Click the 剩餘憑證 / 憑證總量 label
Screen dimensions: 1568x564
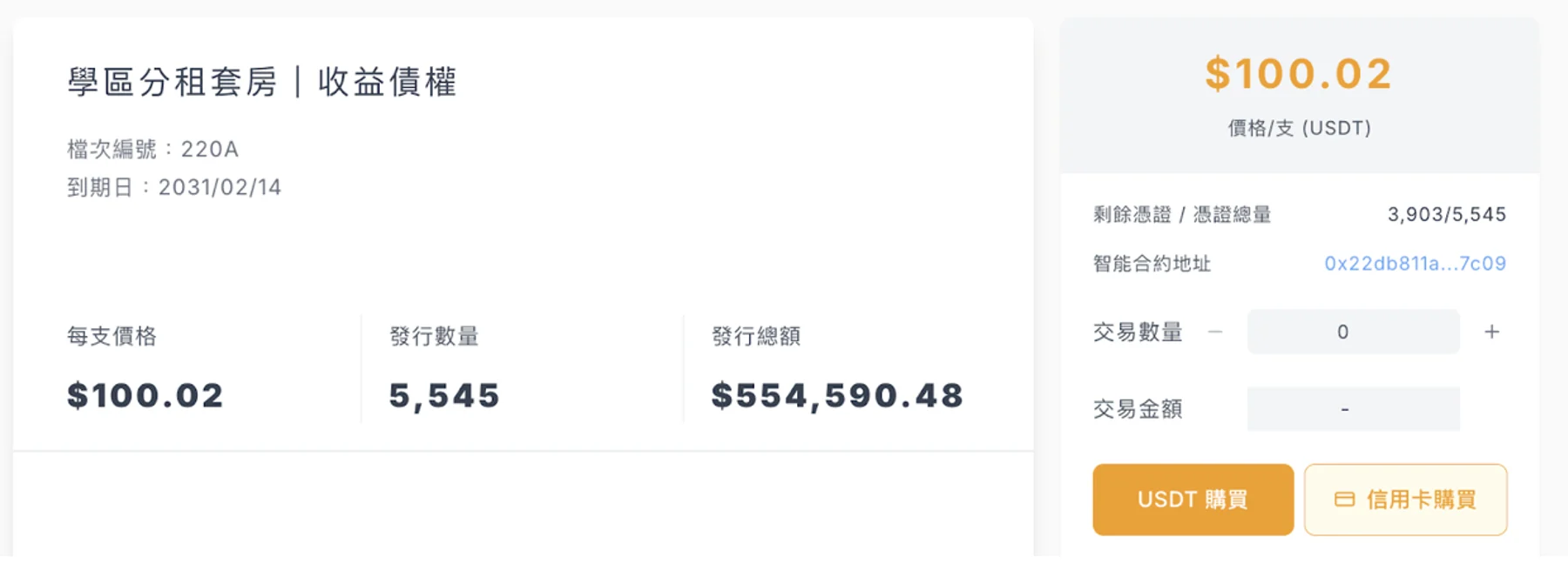click(x=1181, y=215)
